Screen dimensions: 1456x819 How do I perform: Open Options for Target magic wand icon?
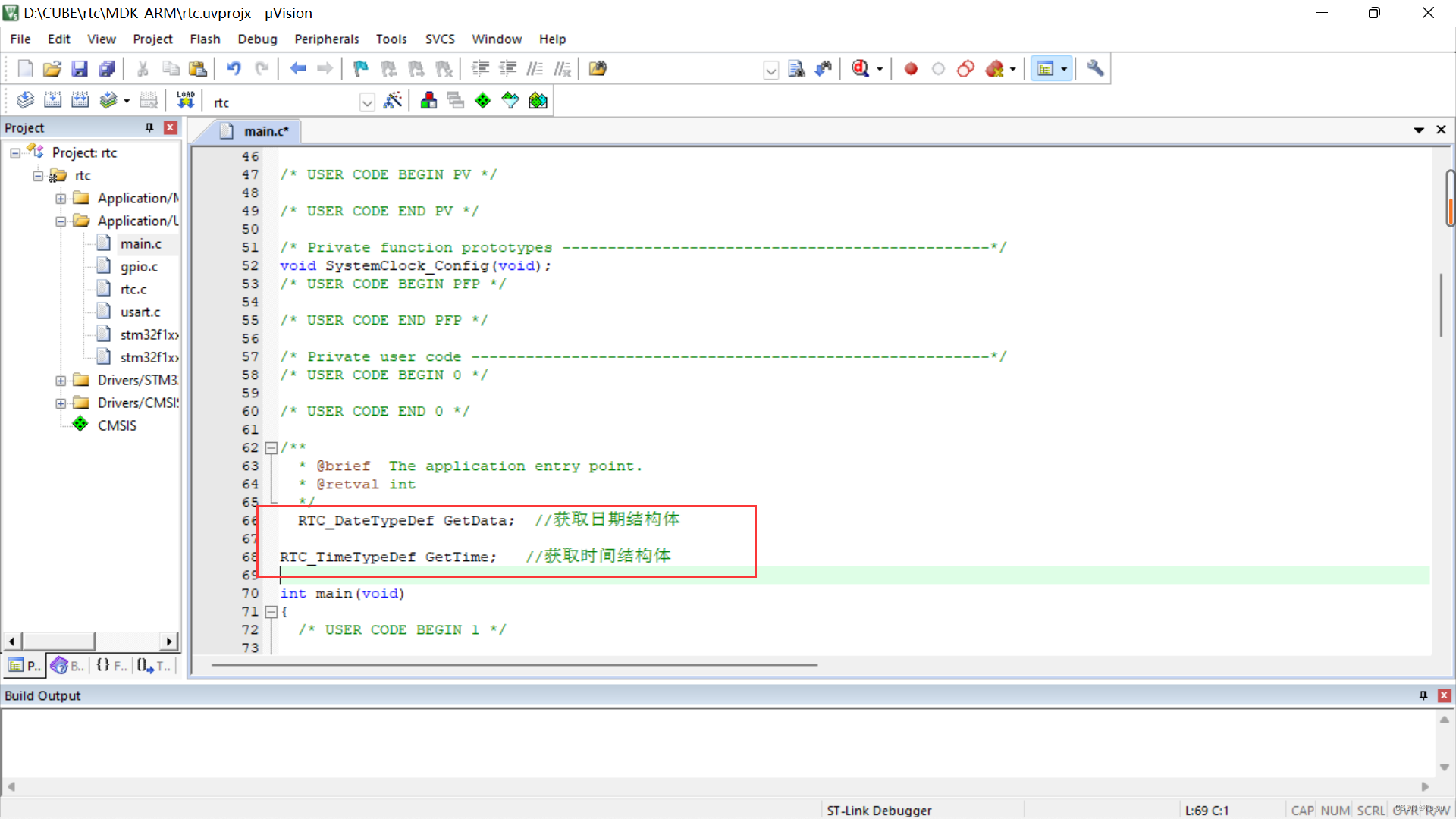[x=393, y=100]
